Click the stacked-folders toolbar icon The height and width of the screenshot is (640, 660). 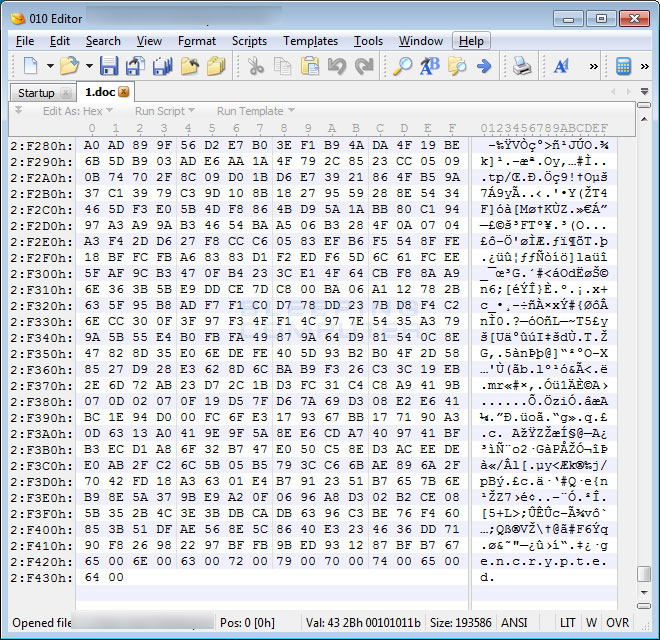tap(216, 66)
